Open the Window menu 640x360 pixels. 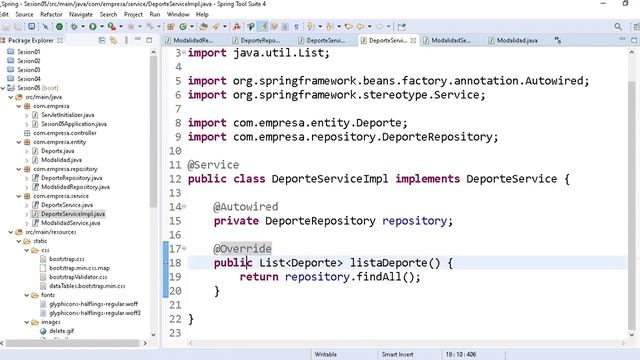(x=178, y=14)
